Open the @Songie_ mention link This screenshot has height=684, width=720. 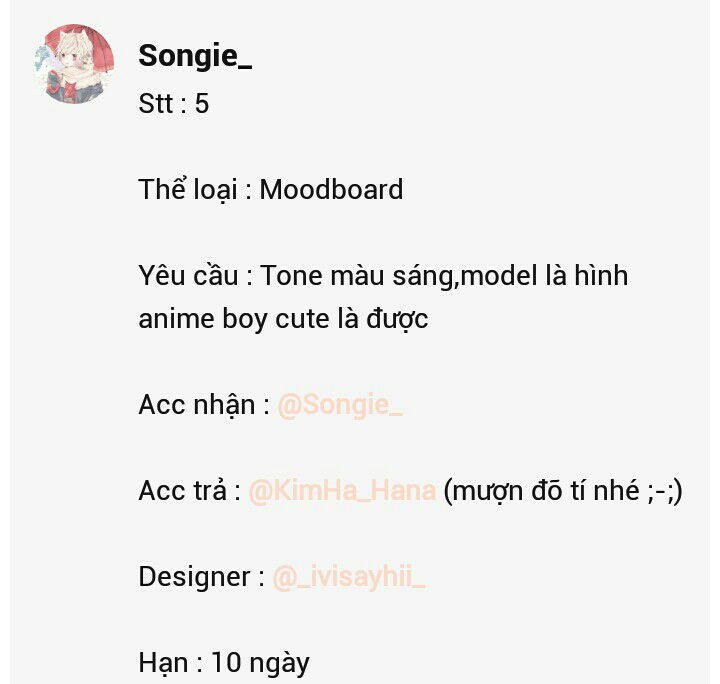point(340,405)
